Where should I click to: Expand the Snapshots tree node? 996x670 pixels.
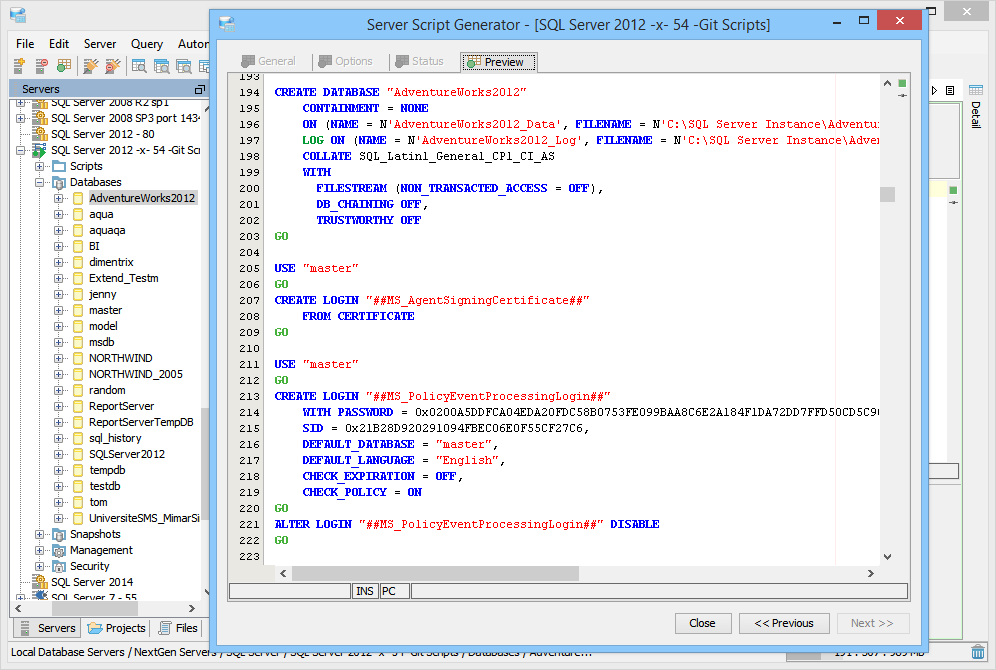[39, 534]
